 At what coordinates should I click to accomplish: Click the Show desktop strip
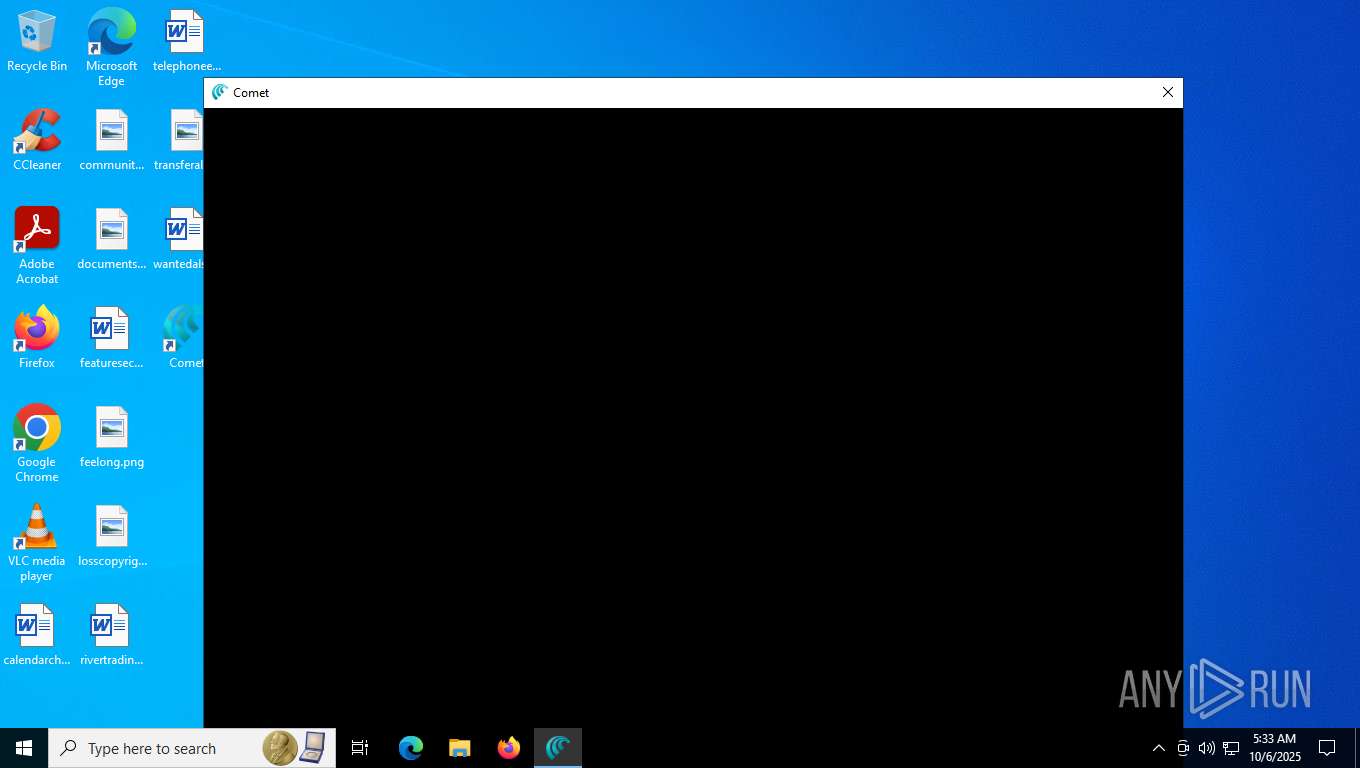[1357, 748]
